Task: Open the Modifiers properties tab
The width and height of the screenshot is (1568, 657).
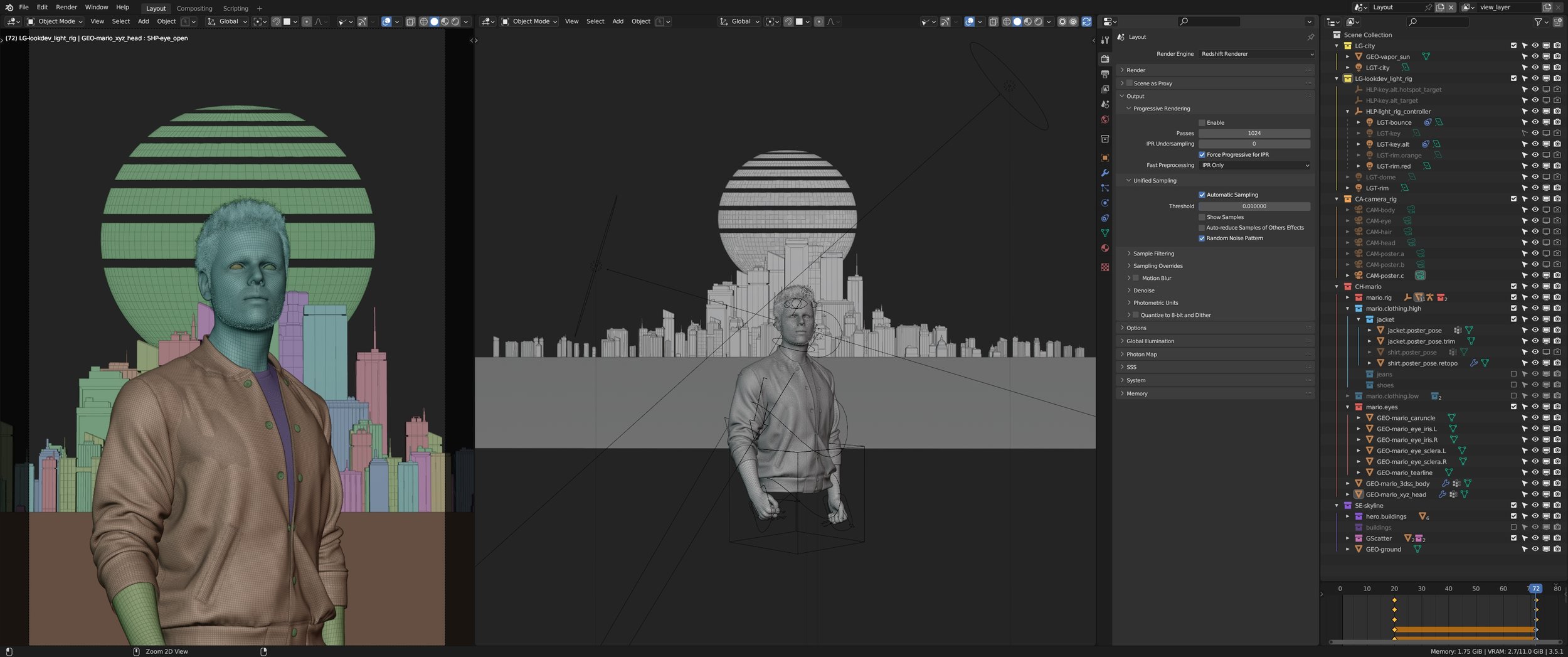Action: tap(1104, 173)
